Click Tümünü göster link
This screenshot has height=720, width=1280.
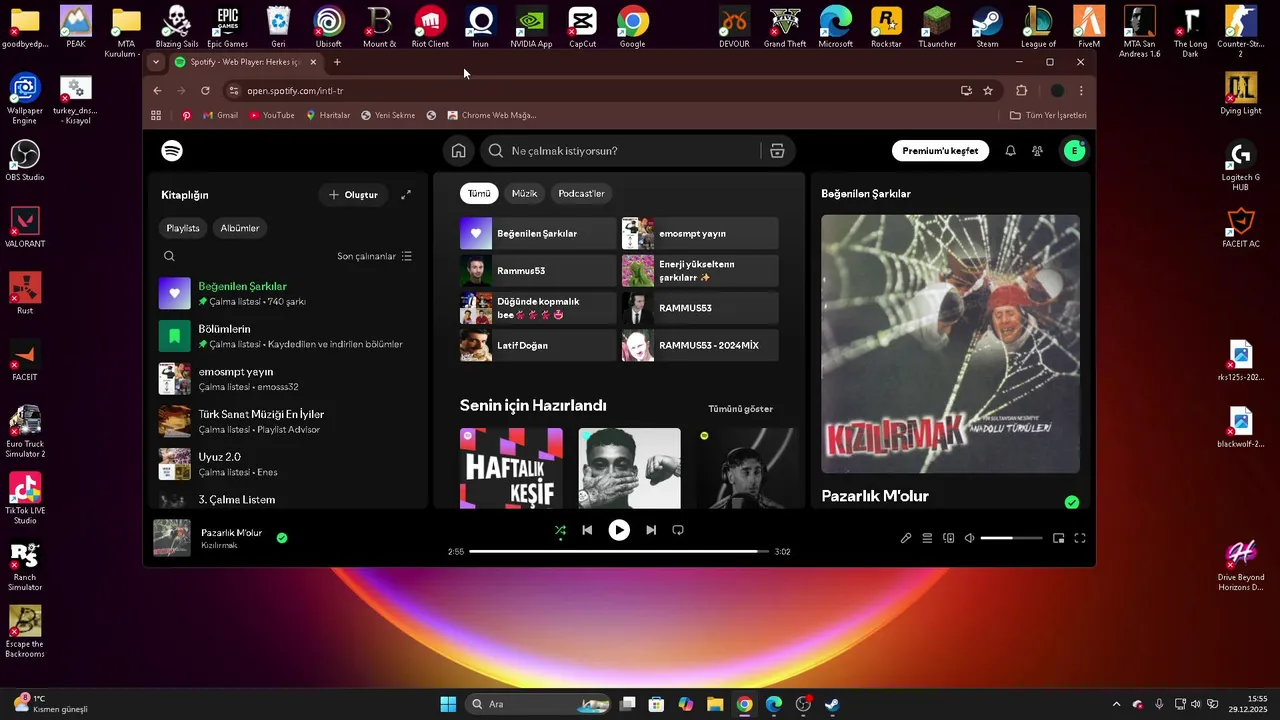740,409
